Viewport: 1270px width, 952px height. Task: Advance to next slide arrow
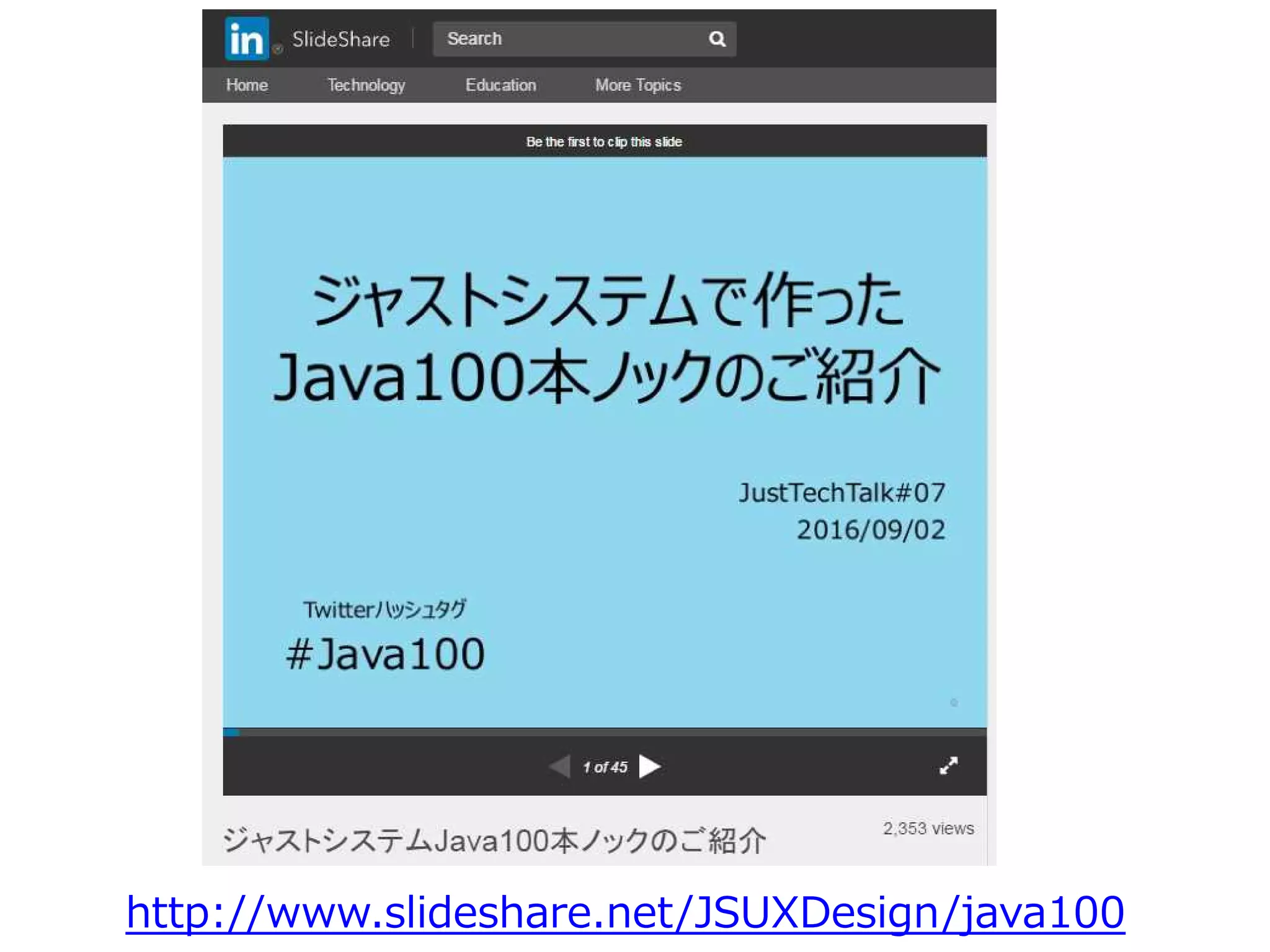click(x=649, y=767)
